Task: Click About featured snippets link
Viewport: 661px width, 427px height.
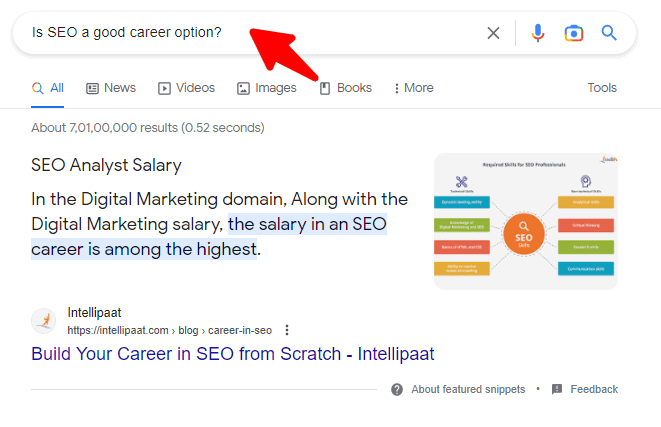Action: 469,389
